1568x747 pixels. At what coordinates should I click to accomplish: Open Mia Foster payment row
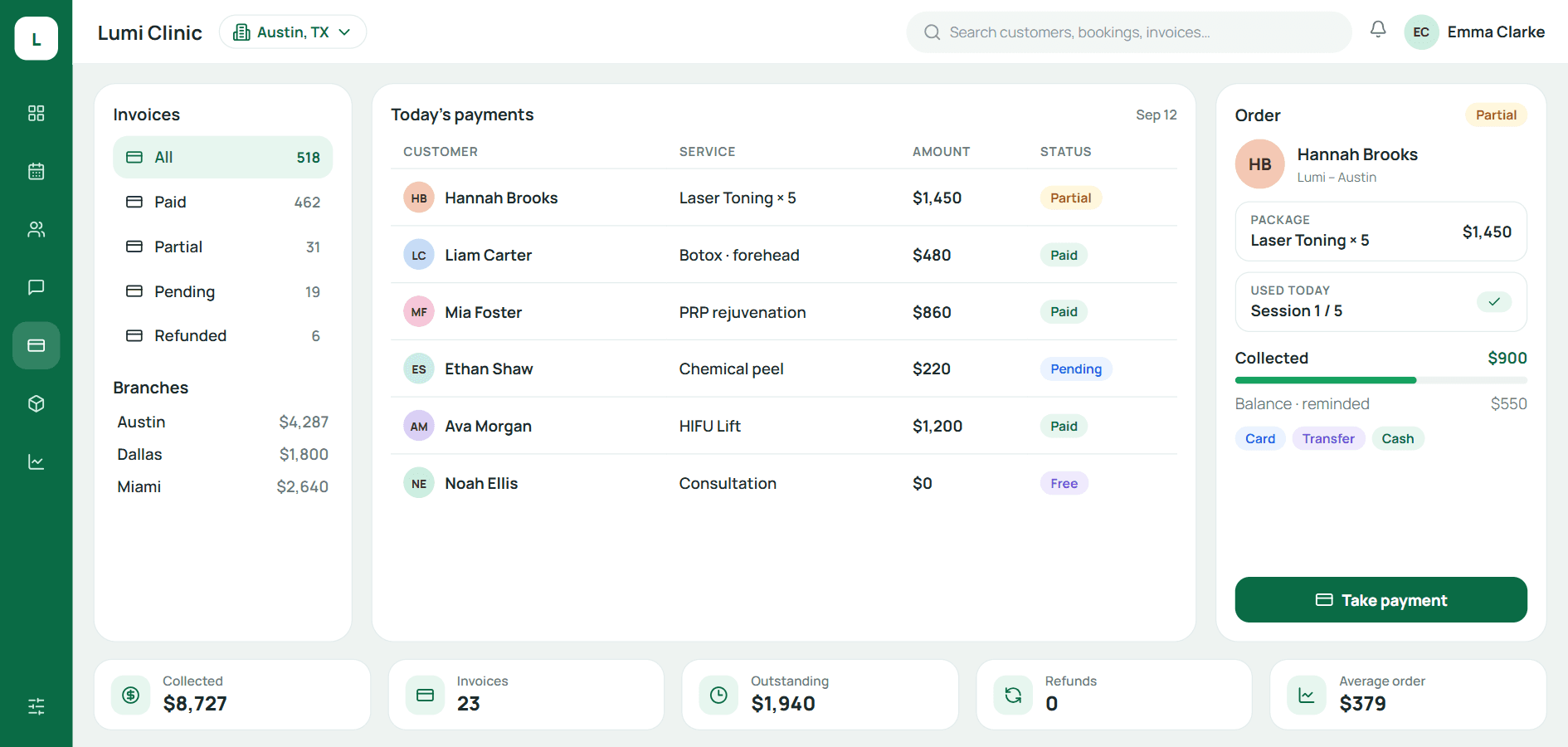pyautogui.click(x=784, y=312)
